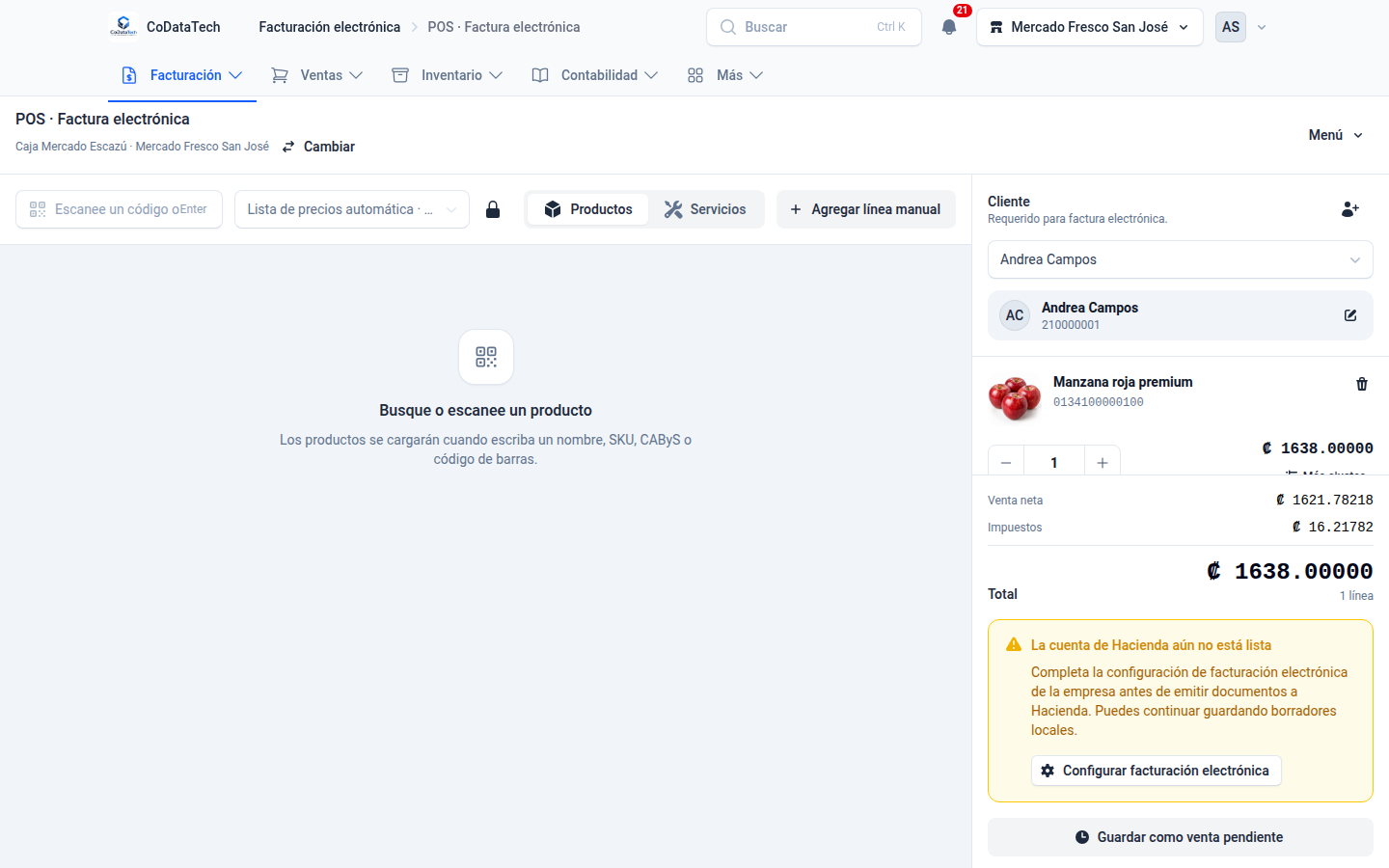This screenshot has height=868, width=1389.
Task: Click Guardar como venta pendiente
Action: point(1181,837)
